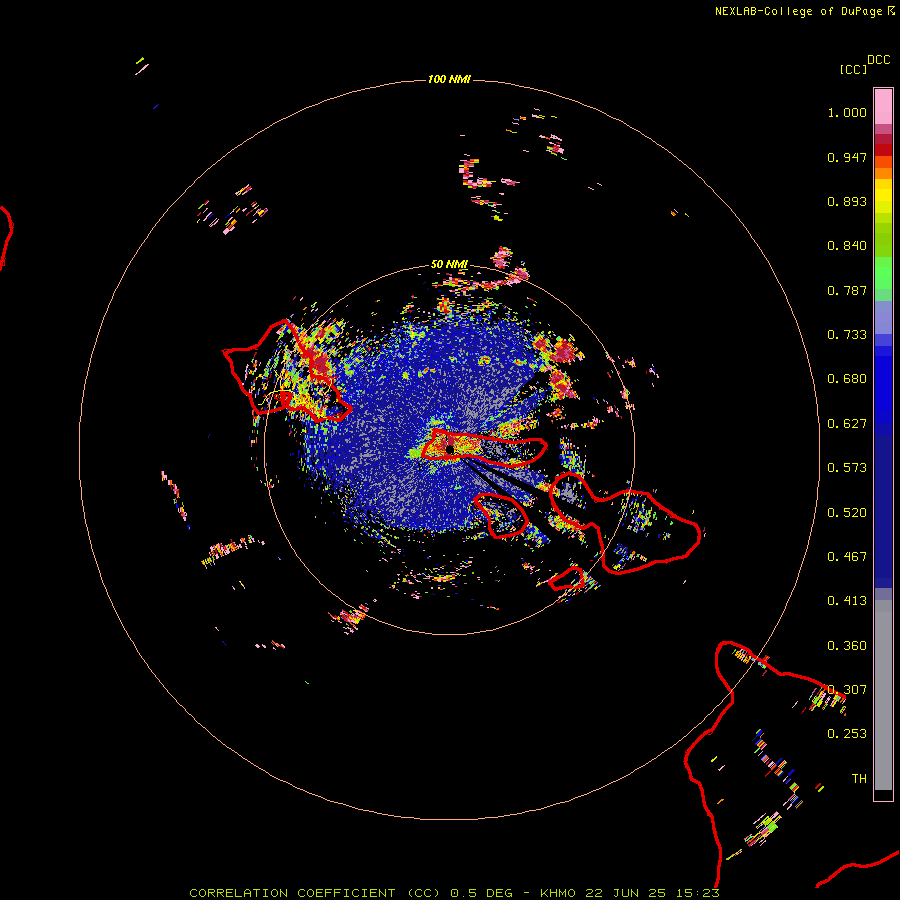Select the 0.413 scale value
The image size is (900, 900).
coord(847,601)
